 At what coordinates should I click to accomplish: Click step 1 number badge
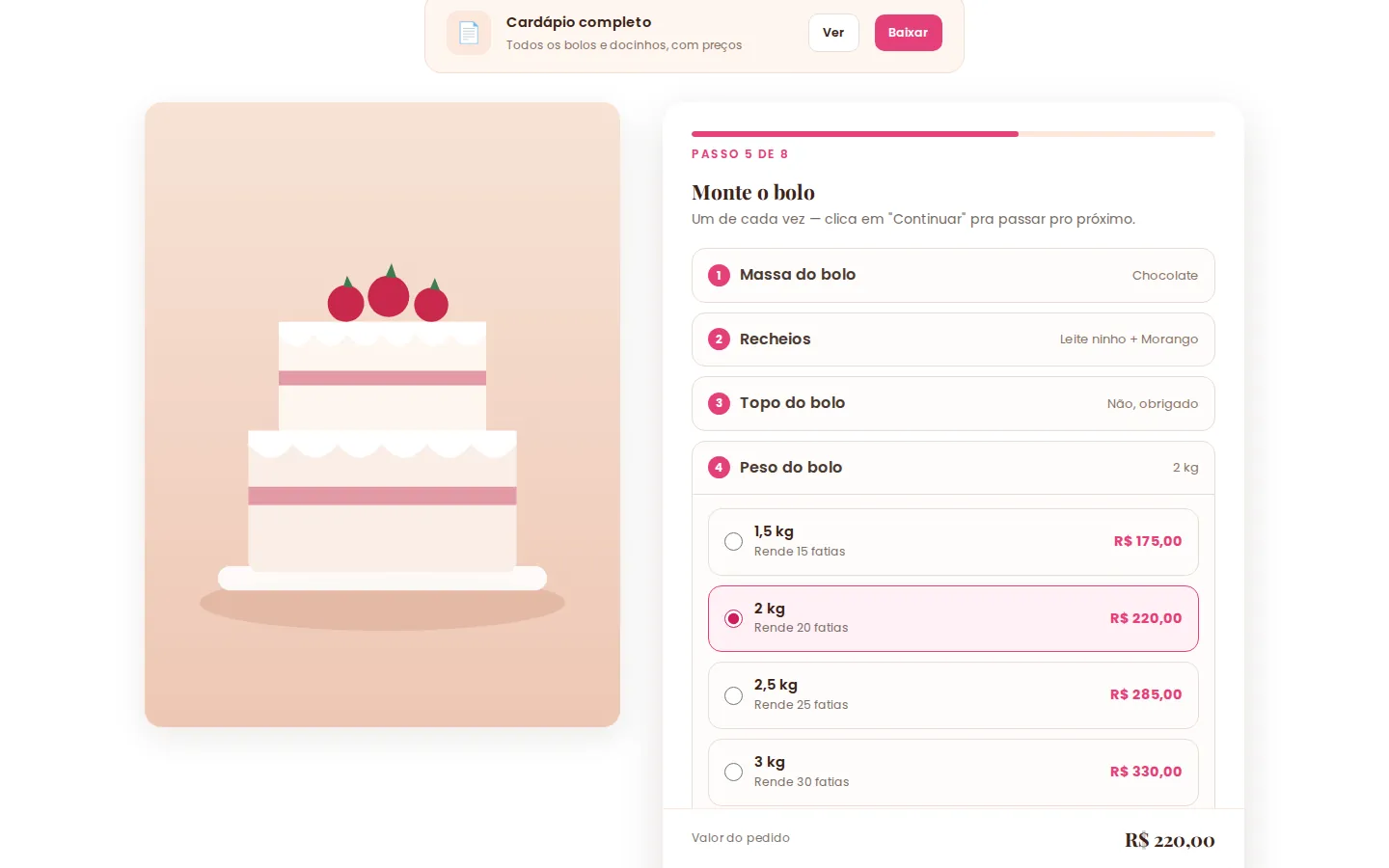tap(719, 275)
